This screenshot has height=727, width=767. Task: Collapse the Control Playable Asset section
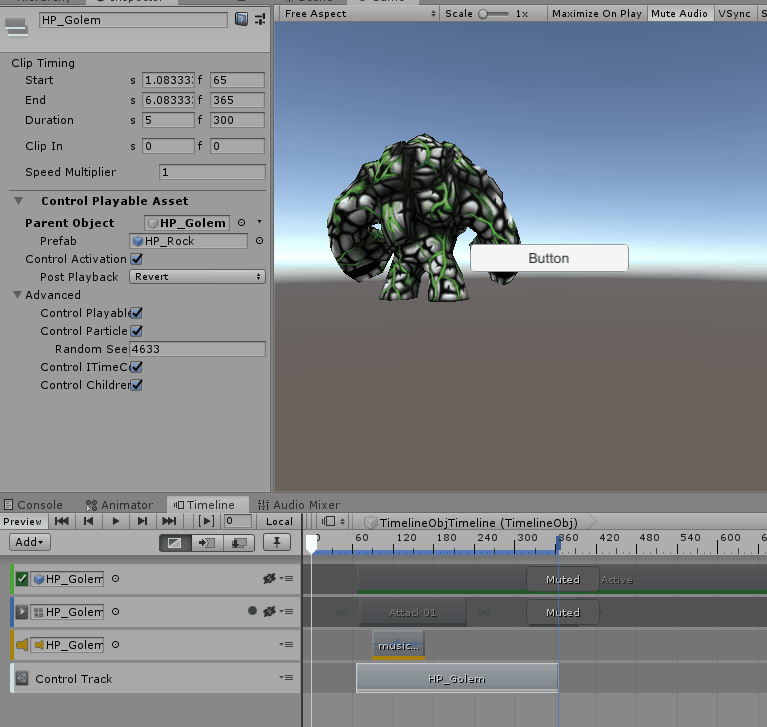[x=19, y=201]
